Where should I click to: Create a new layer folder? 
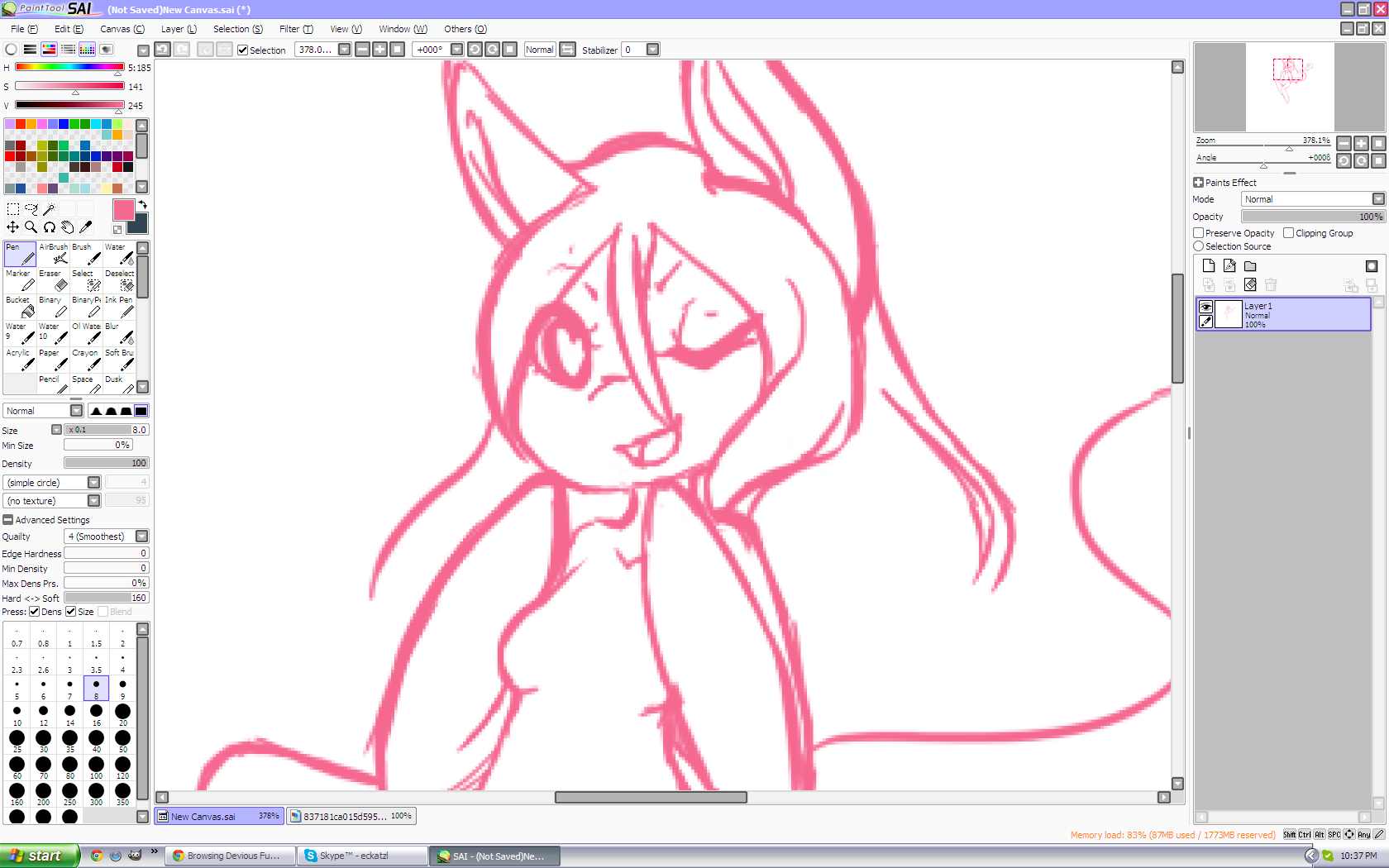tap(1250, 266)
